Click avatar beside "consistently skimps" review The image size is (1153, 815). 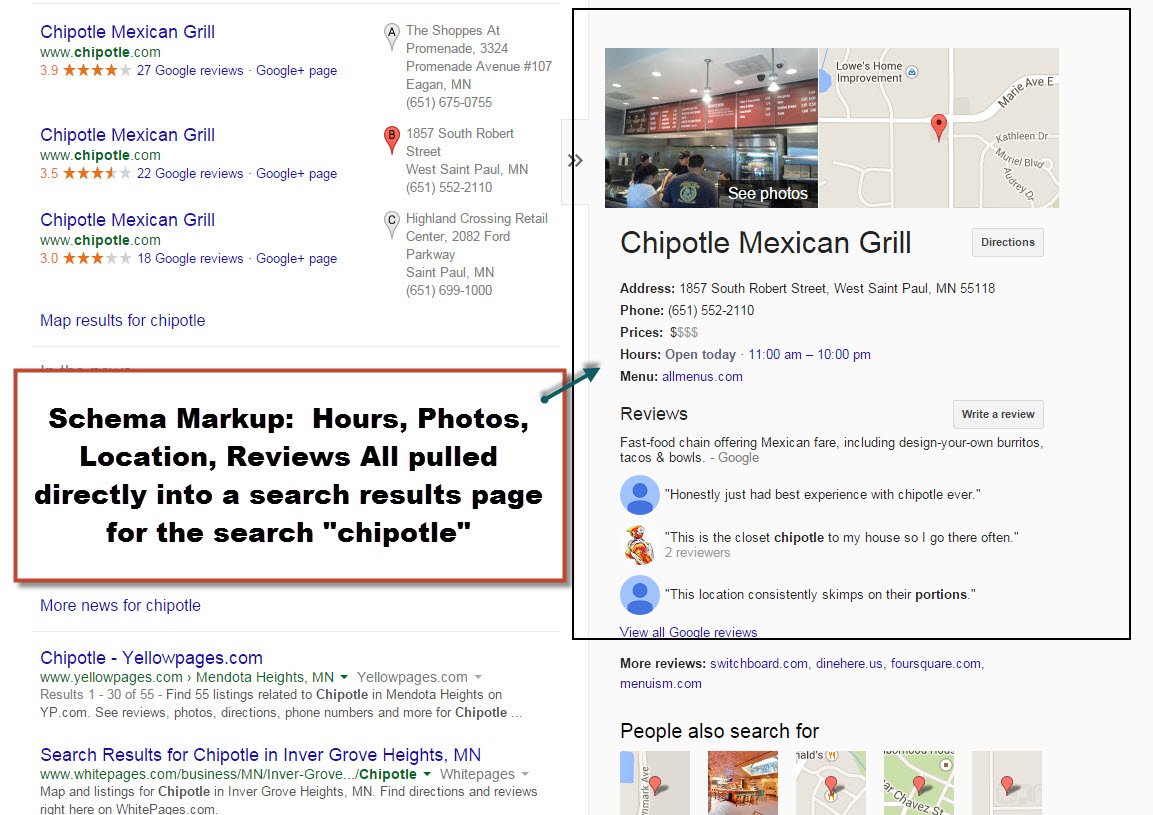click(640, 594)
